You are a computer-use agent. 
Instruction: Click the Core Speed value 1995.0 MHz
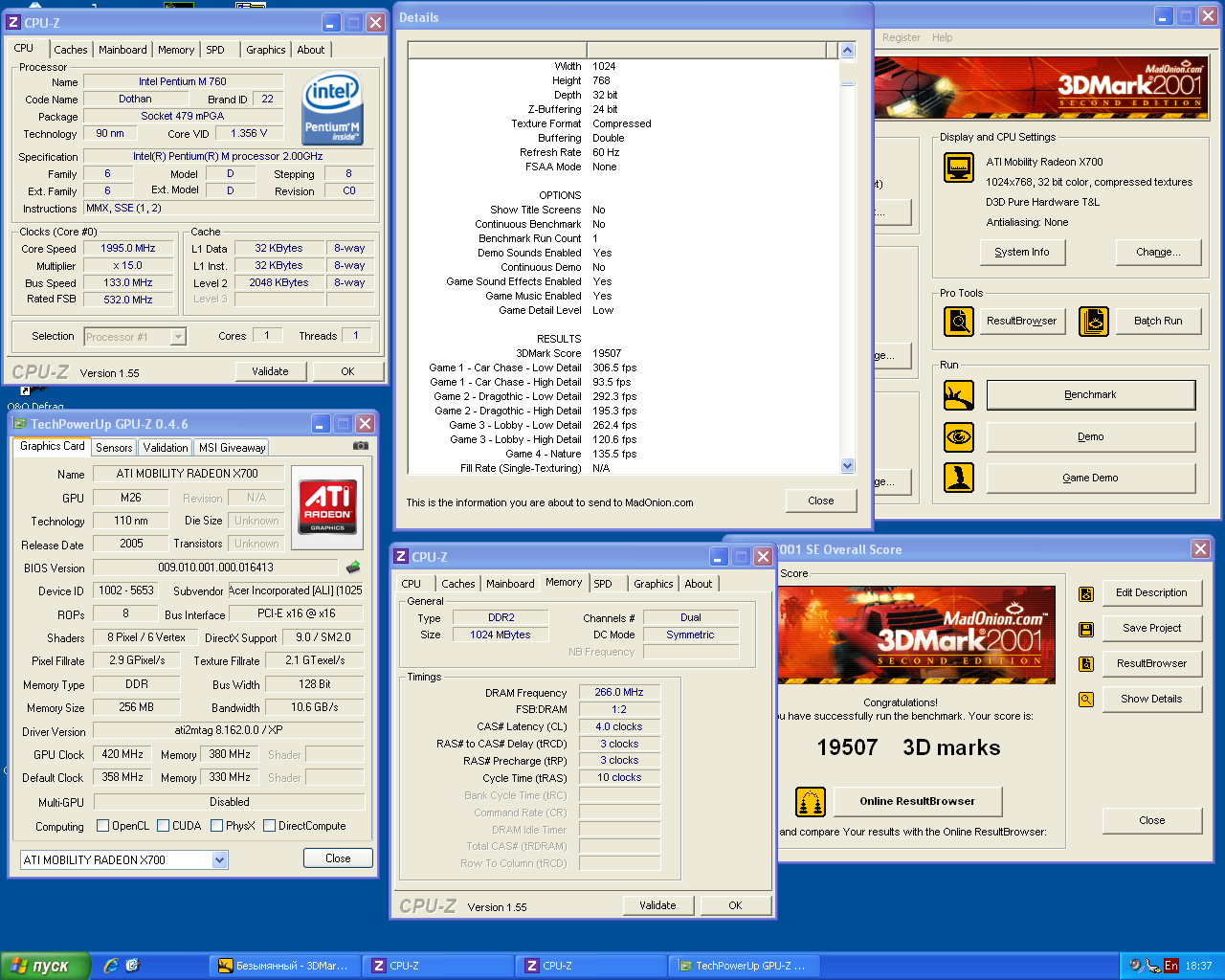click(128, 248)
